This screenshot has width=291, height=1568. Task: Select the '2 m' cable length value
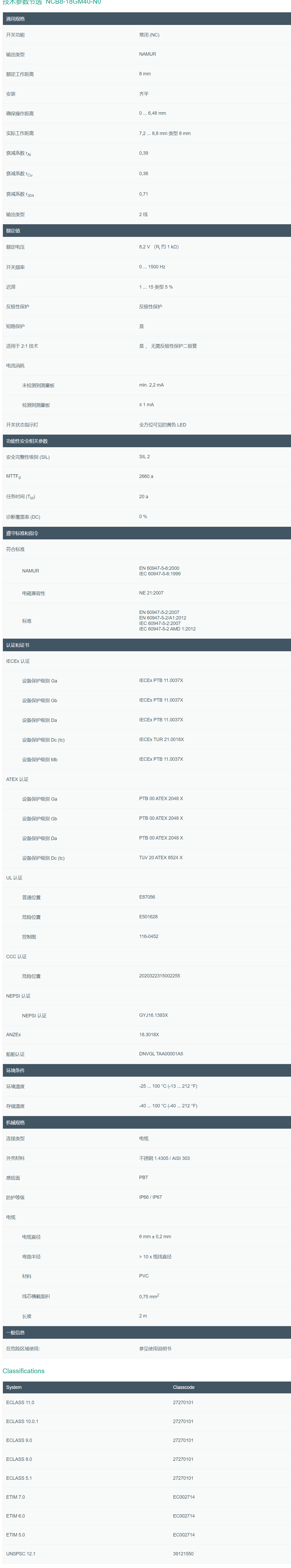pyautogui.click(x=143, y=1315)
